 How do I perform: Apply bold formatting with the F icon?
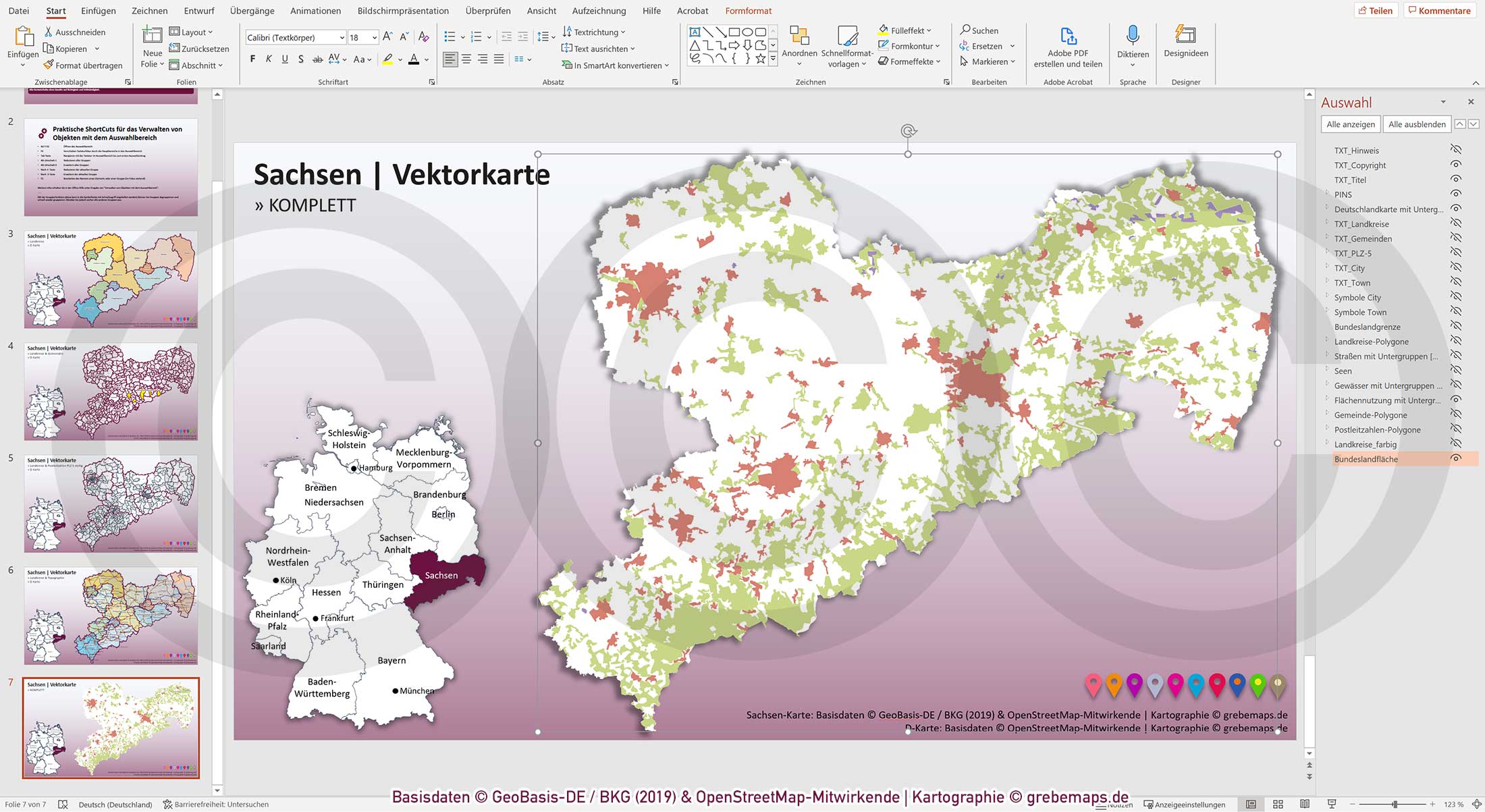(x=252, y=59)
